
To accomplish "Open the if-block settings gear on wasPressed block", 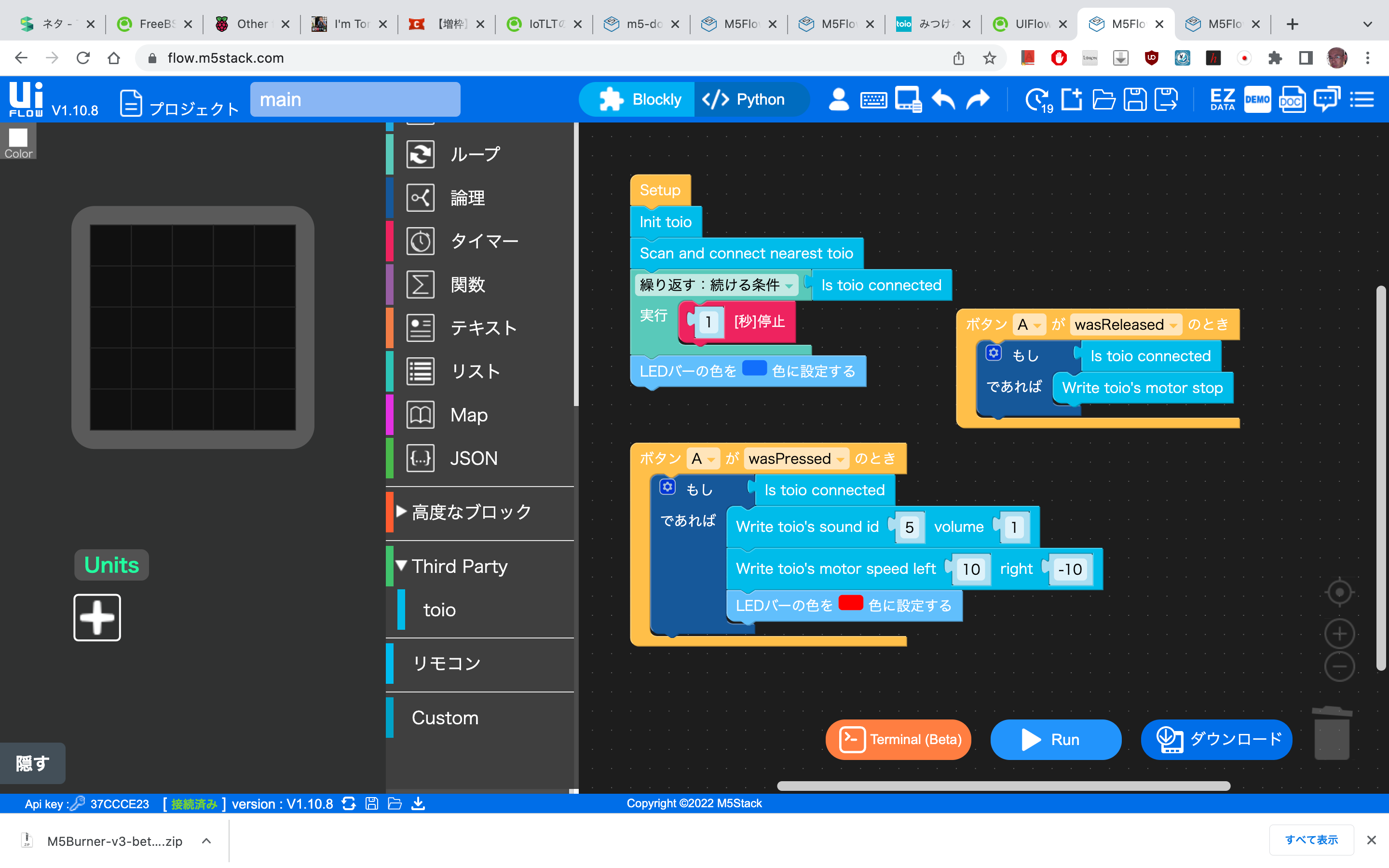I will [x=667, y=487].
